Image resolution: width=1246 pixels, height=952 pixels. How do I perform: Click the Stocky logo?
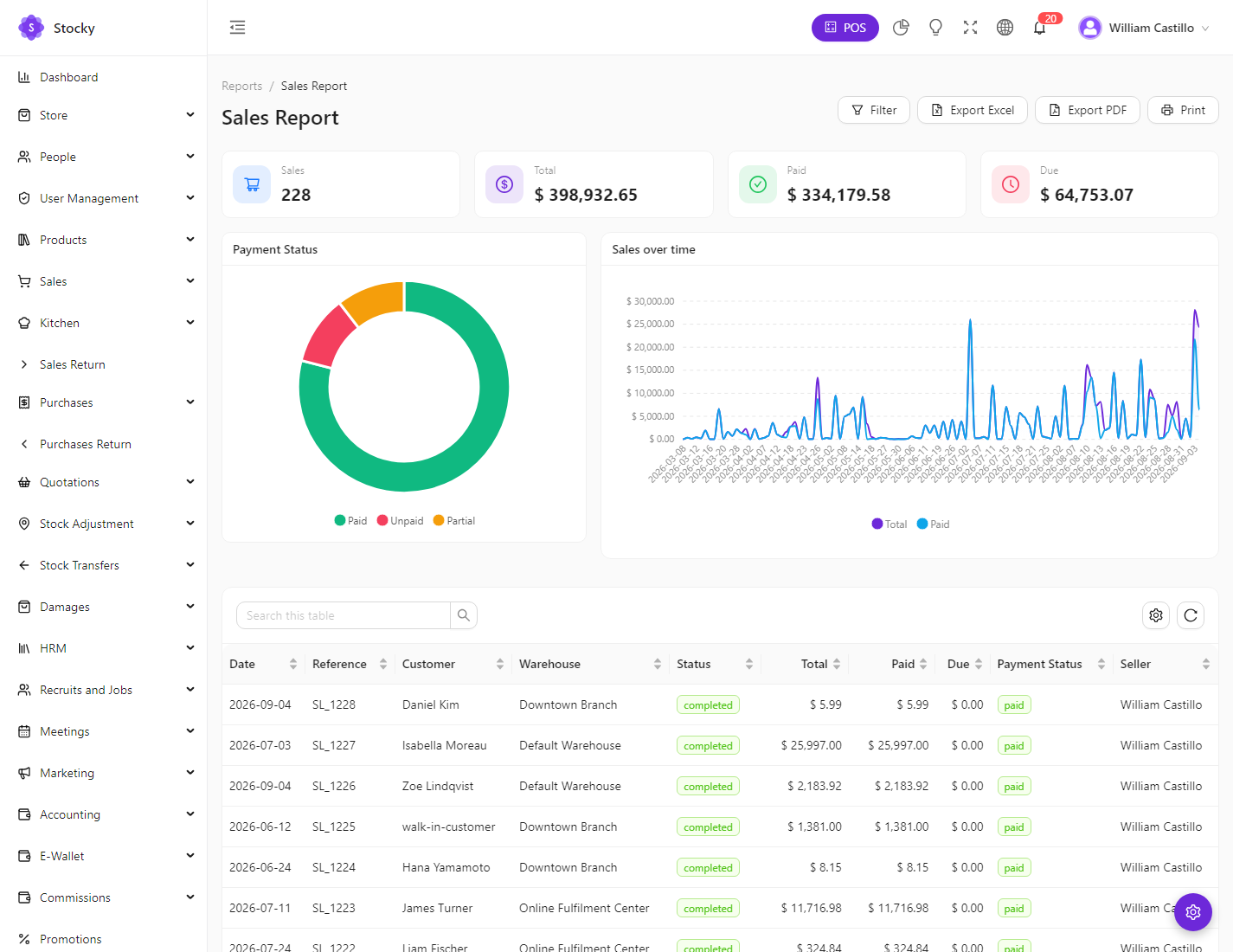pyautogui.click(x=31, y=28)
